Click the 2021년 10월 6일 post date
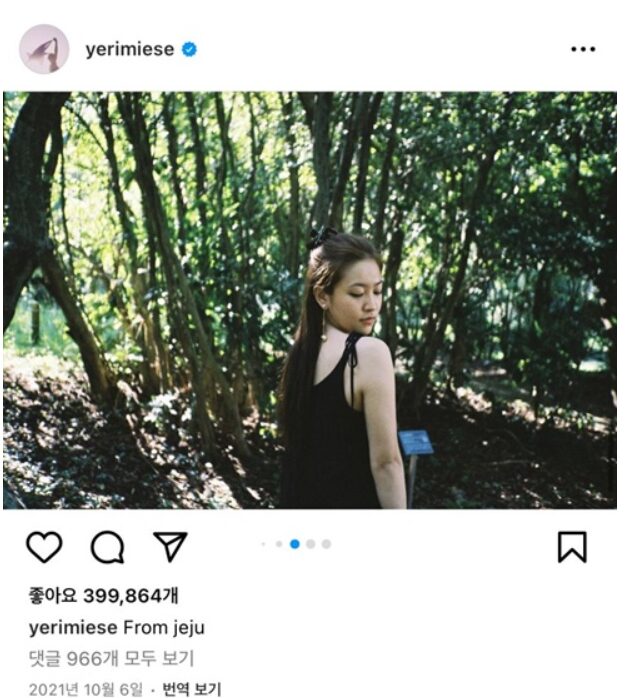Image resolution: width=626 pixels, height=698 pixels. click(x=86, y=689)
